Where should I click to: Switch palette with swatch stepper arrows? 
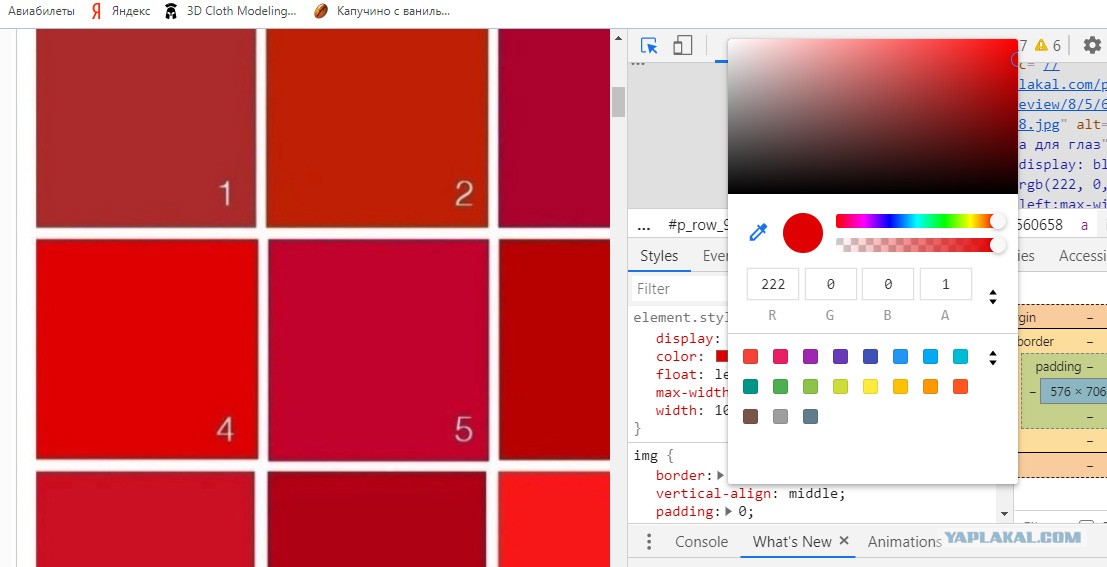[993, 357]
